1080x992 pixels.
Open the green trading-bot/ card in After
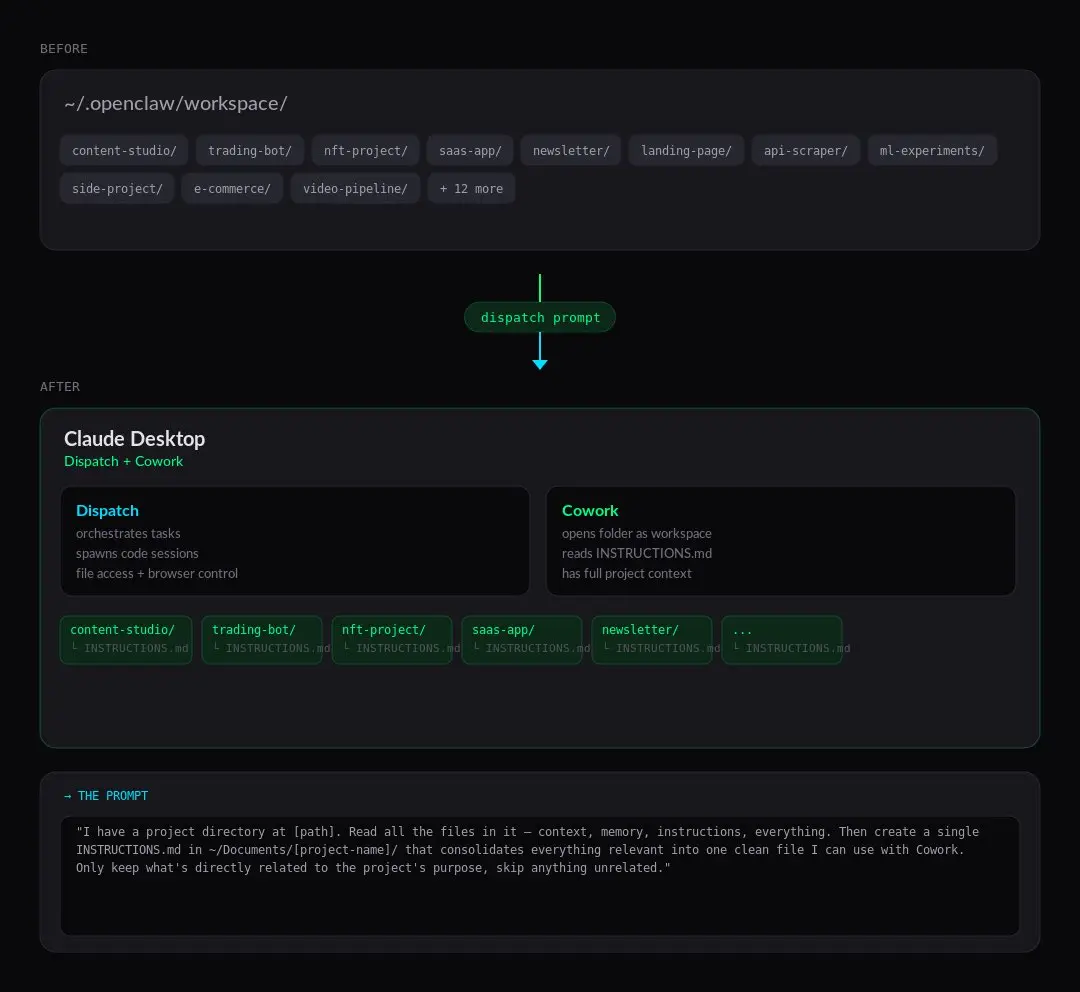[262, 640]
